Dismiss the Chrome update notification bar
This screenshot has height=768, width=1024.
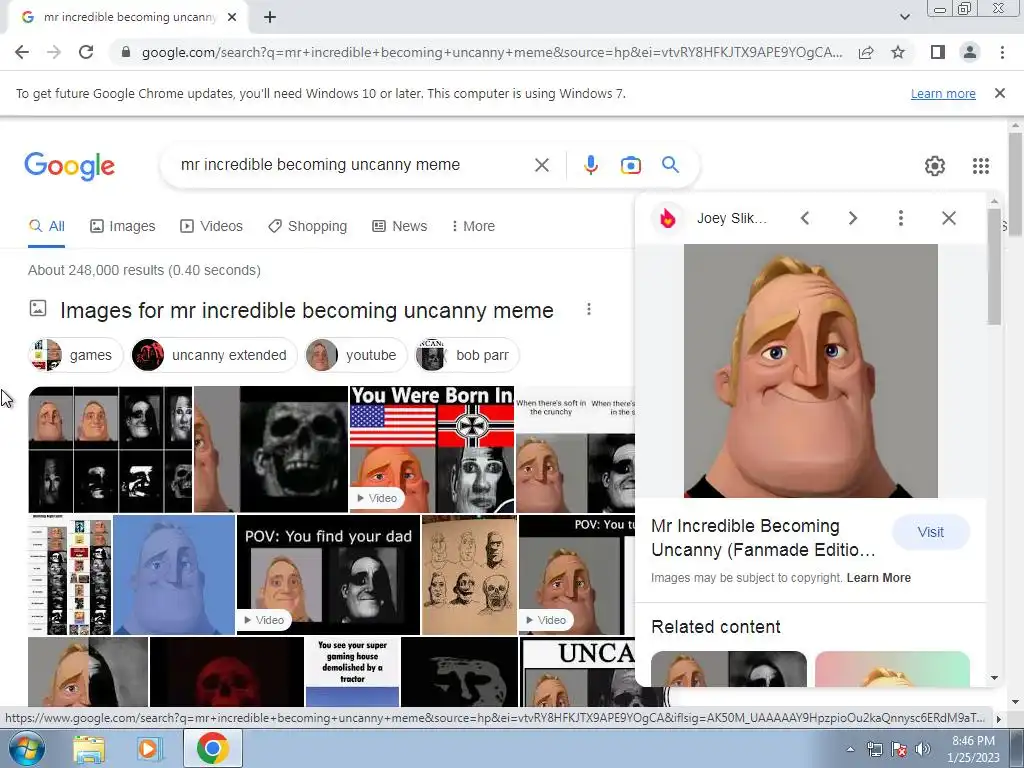999,93
